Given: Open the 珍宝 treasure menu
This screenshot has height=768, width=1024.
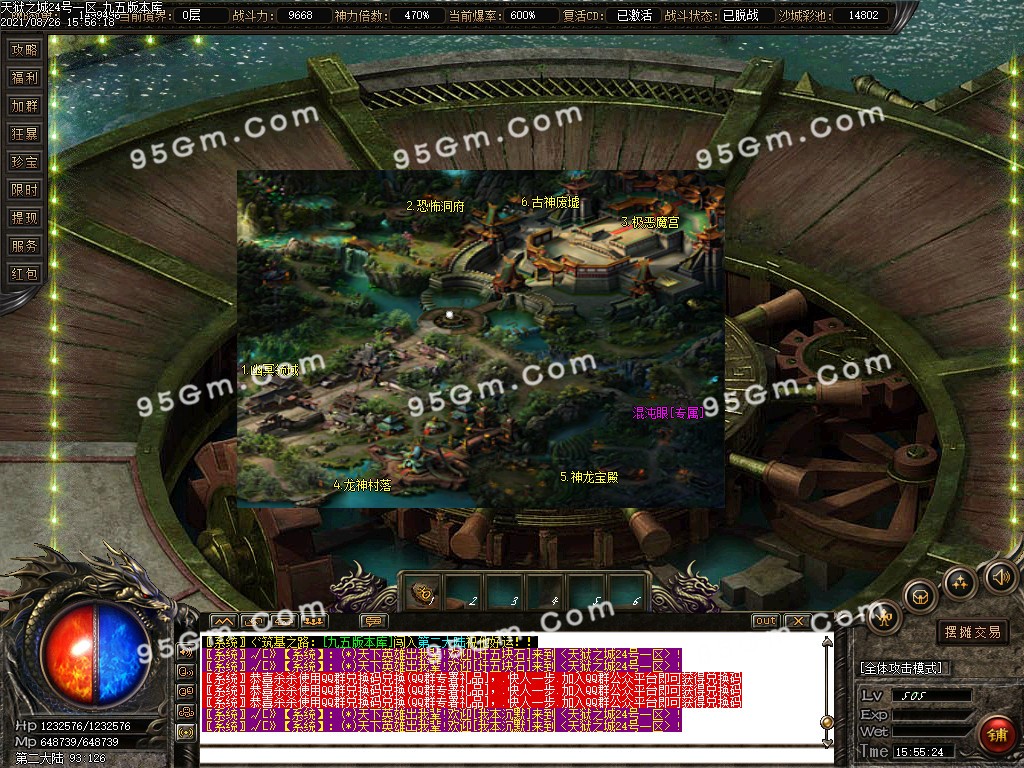Looking at the screenshot, I should 24,162.
